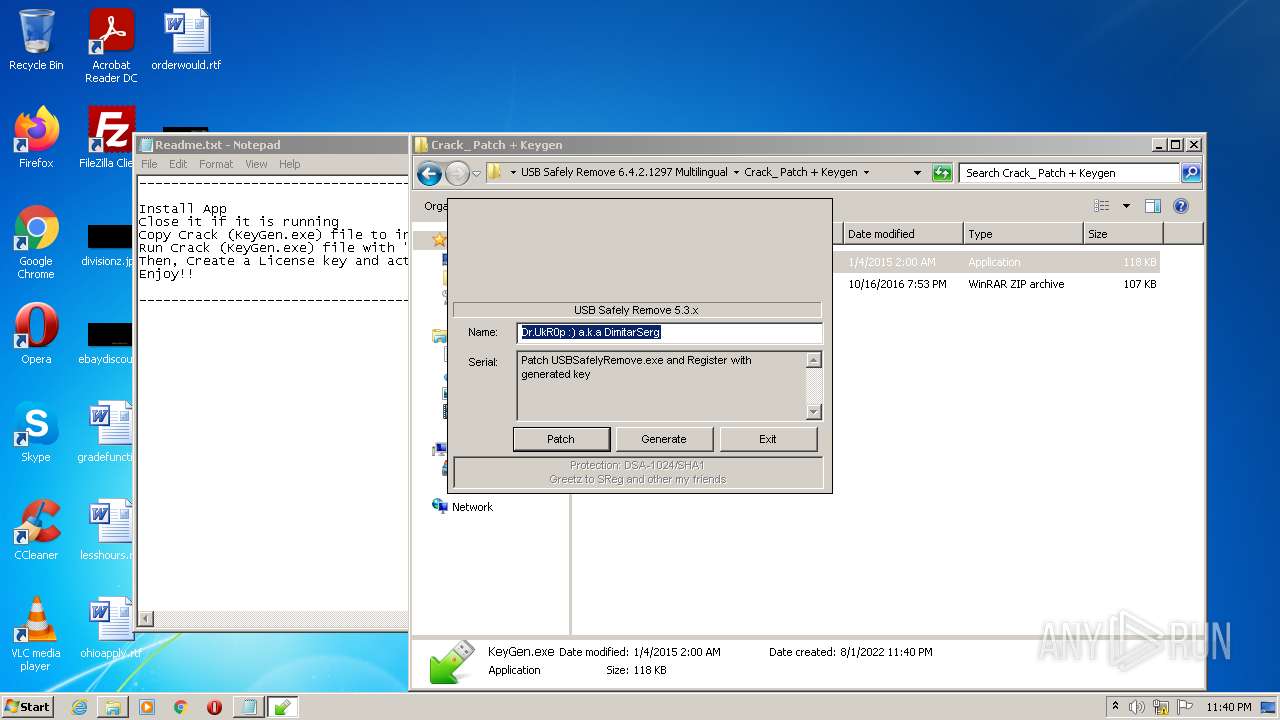Open the Recycle Bin desktop icon
Screen dimensions: 1280x720
36,40
